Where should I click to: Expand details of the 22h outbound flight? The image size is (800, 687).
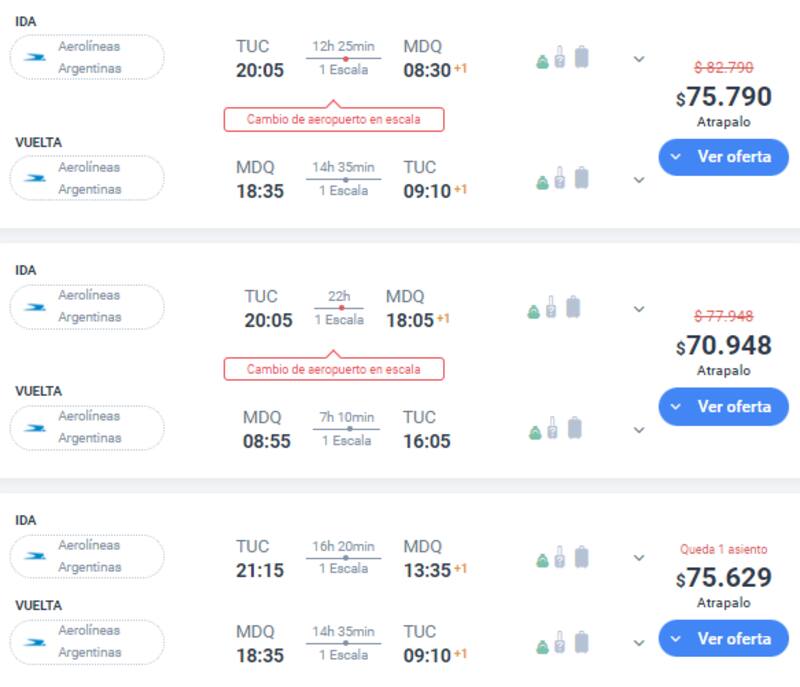[639, 308]
